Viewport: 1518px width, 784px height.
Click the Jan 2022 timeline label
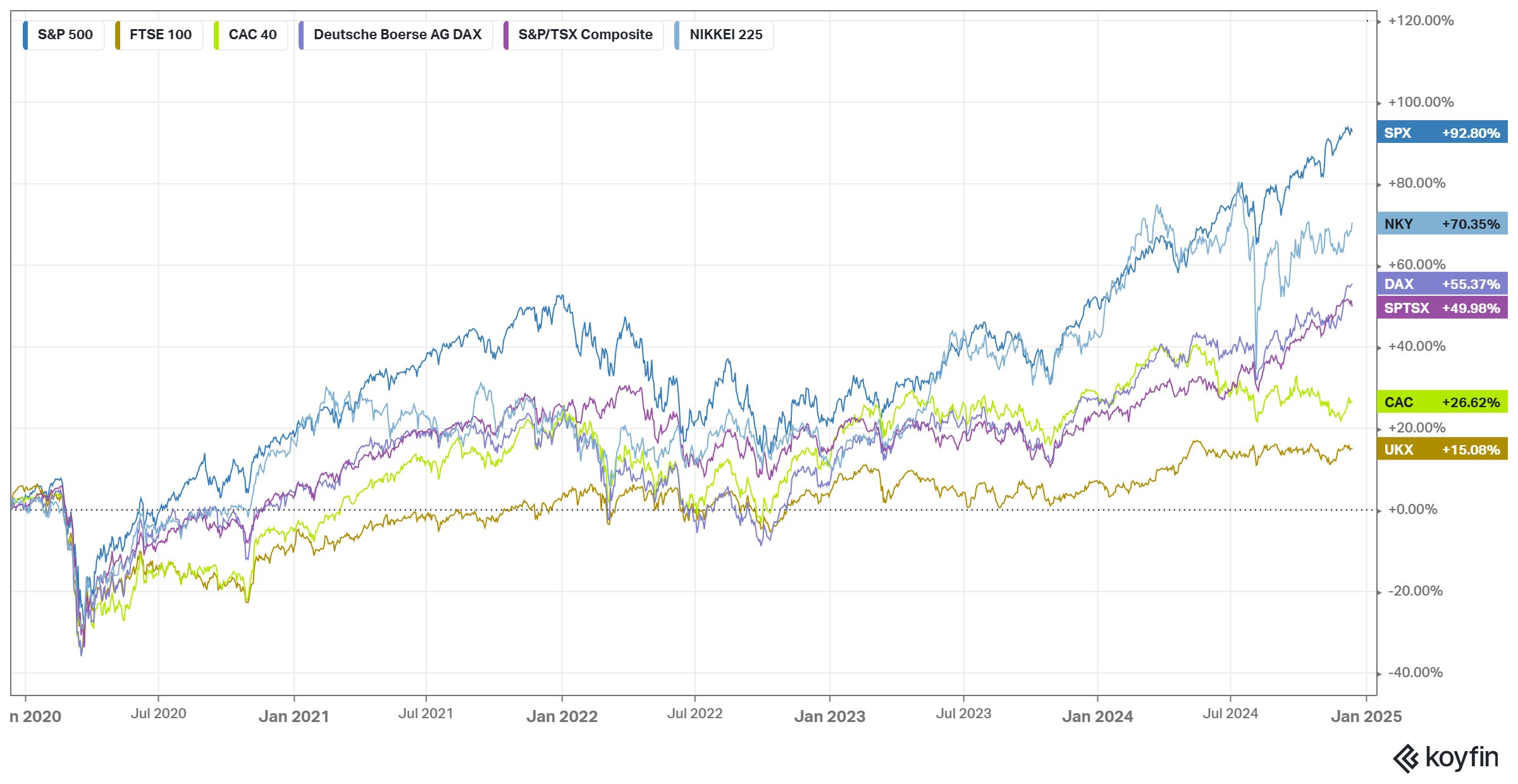[562, 716]
